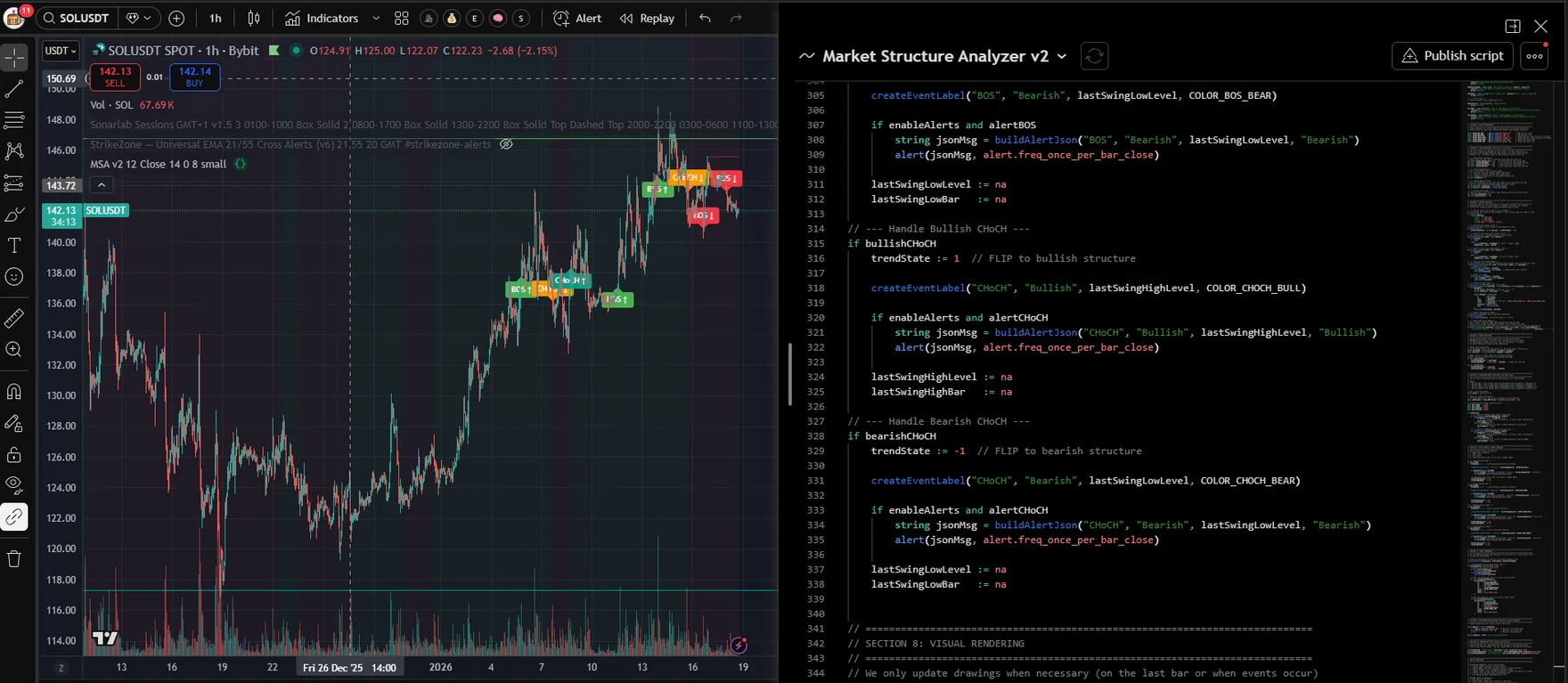Click the Publish script button

pos(1452,56)
